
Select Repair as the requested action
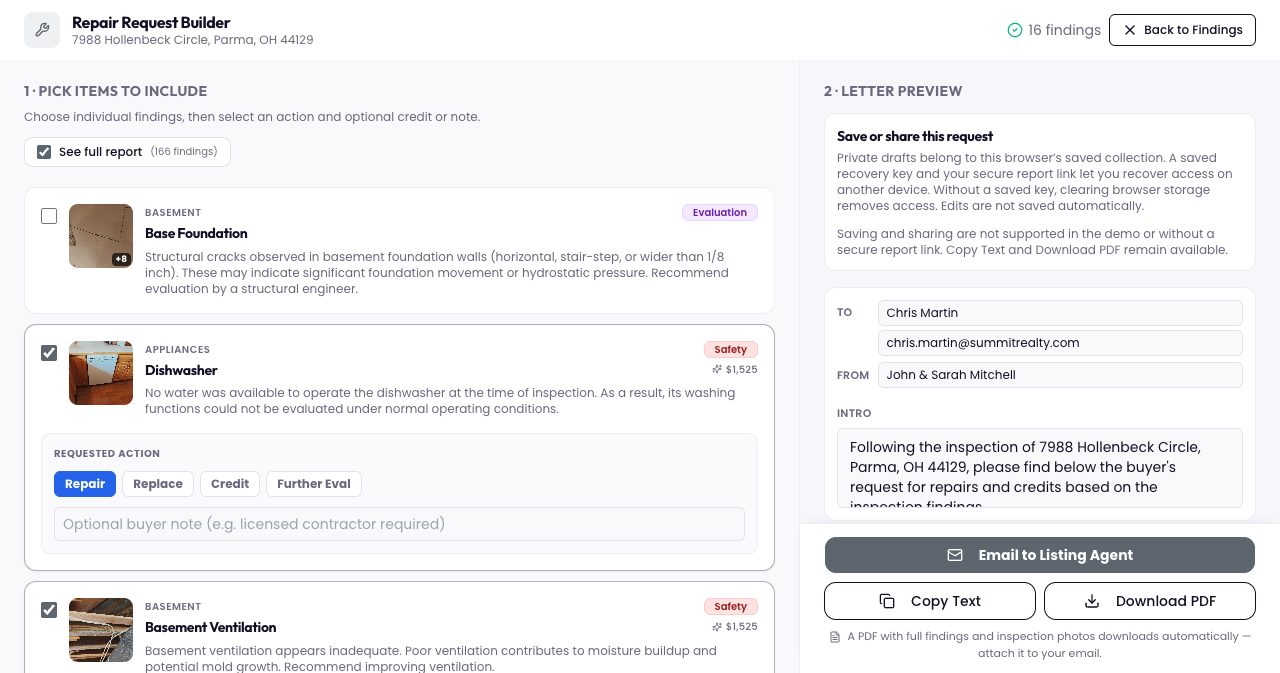coord(85,484)
